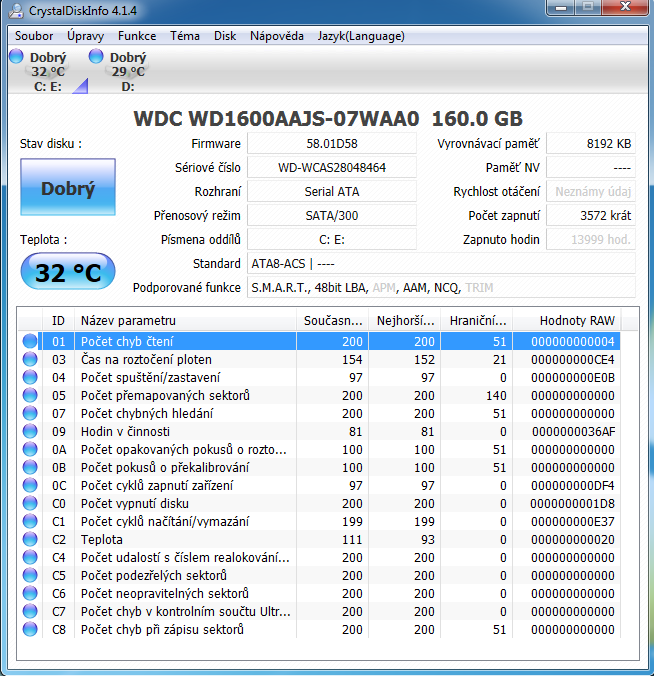Open the Soubor menu
654x676 pixels.
[x=34, y=36]
